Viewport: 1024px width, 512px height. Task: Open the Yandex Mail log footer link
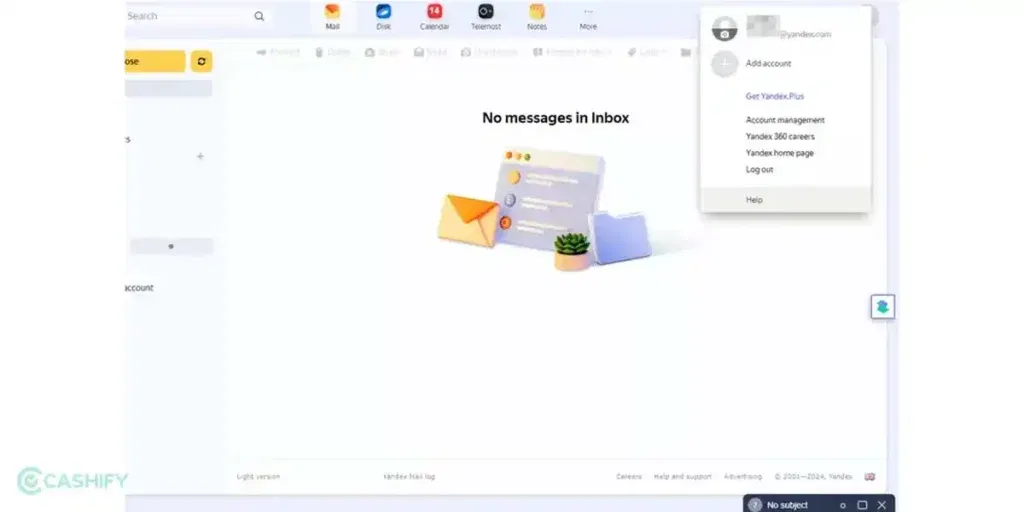pos(409,477)
